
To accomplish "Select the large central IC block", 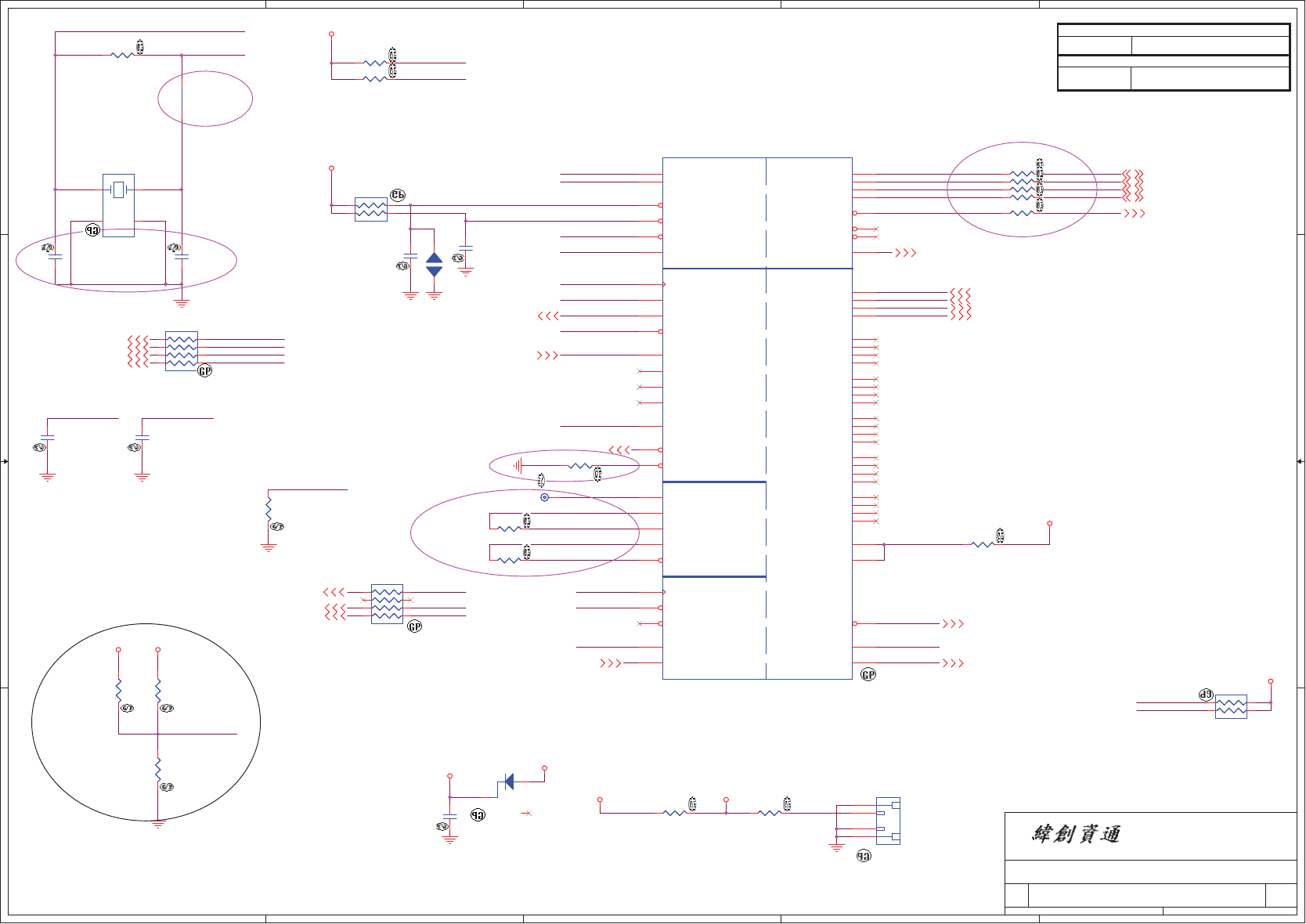I will [757, 418].
